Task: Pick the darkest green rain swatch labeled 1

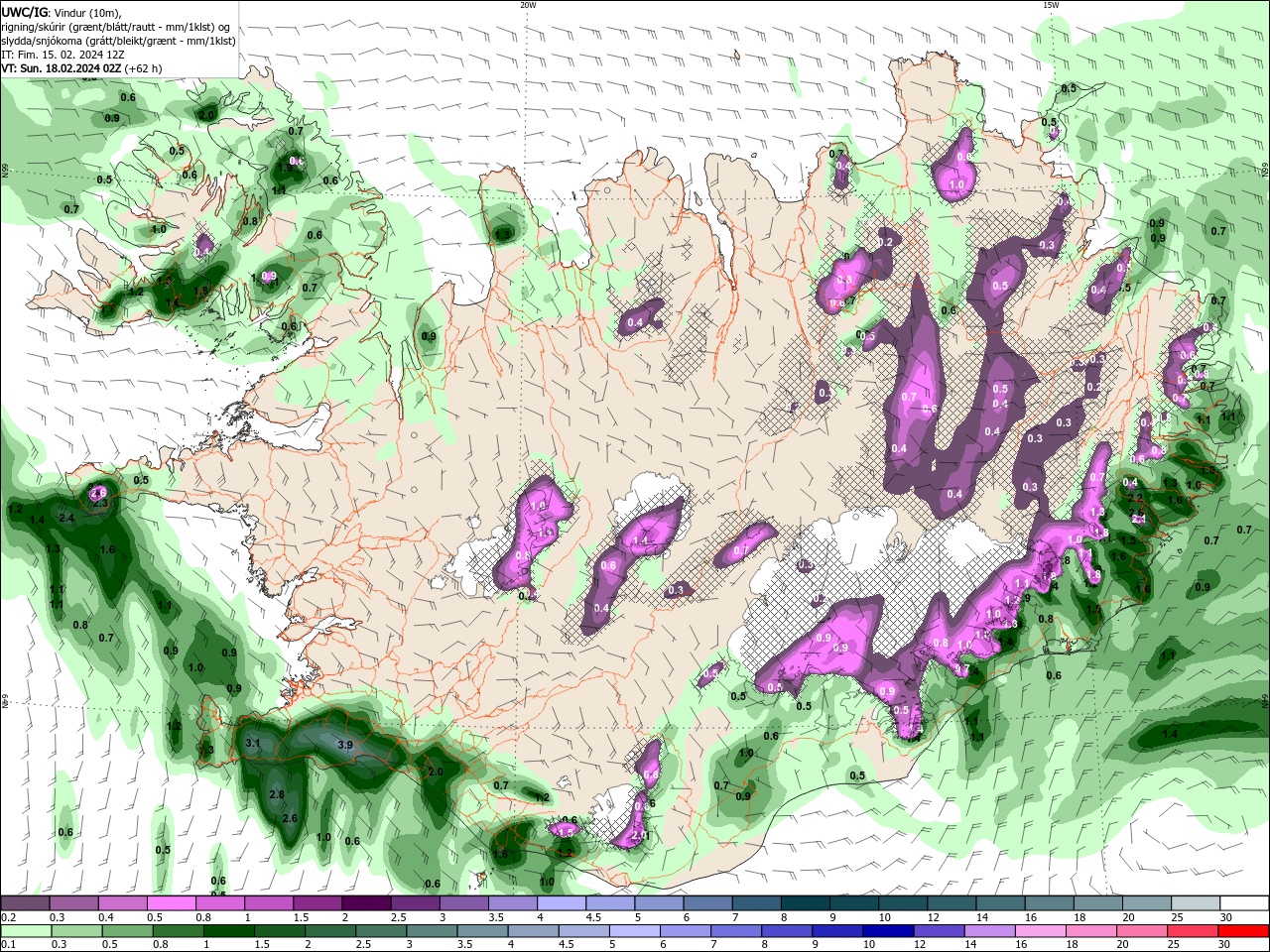Action: [x=228, y=931]
